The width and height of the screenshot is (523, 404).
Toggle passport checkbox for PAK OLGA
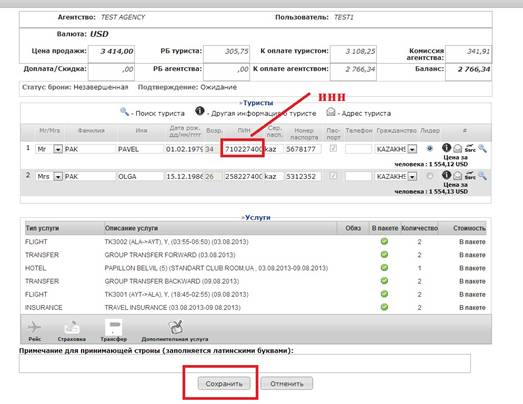pos(333,175)
